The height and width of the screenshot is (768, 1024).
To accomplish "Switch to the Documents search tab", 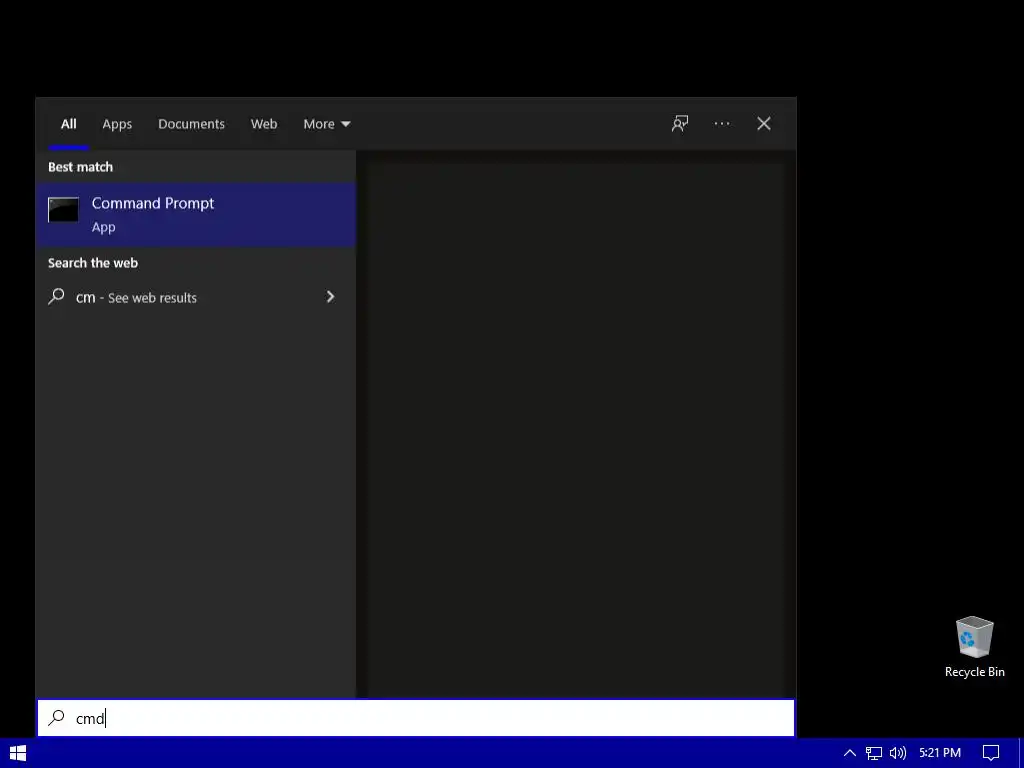I will click(191, 124).
